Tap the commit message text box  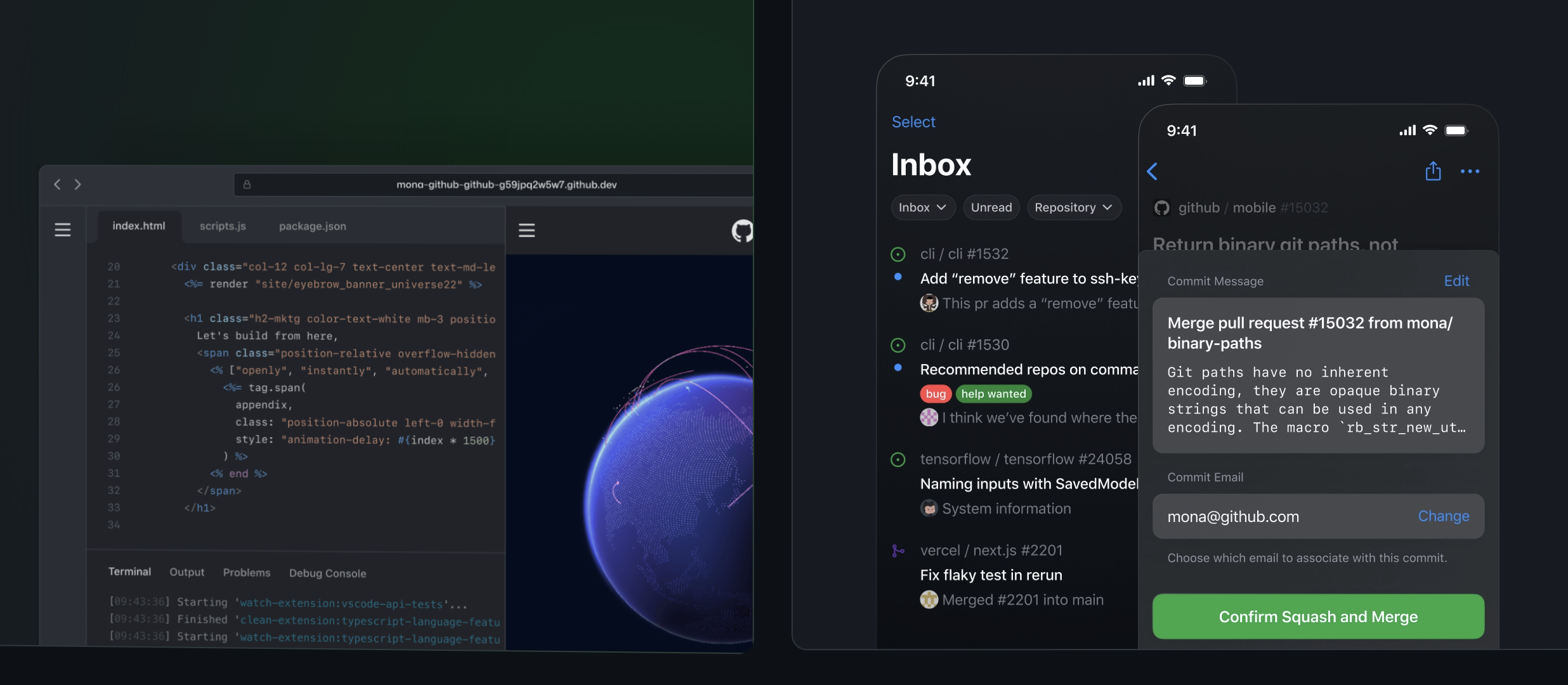pyautogui.click(x=1318, y=375)
